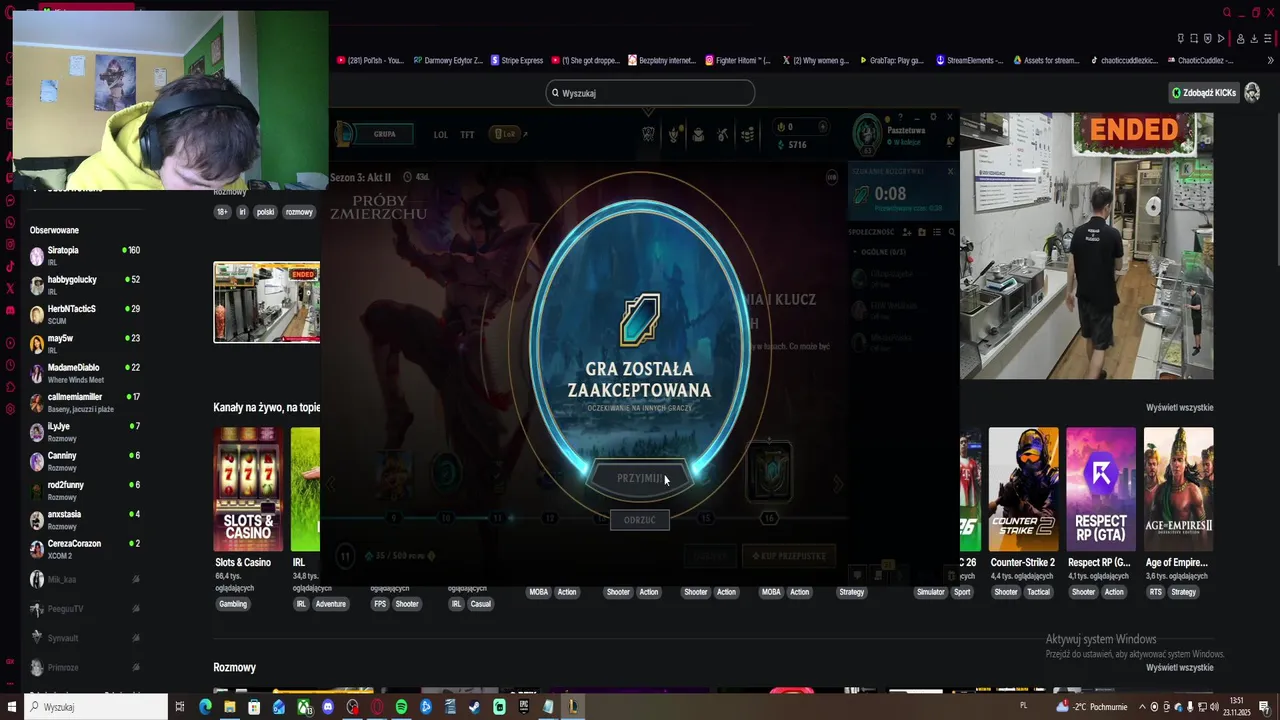The width and height of the screenshot is (1280, 720).
Task: Click the polski tag chip
Action: click(x=265, y=212)
